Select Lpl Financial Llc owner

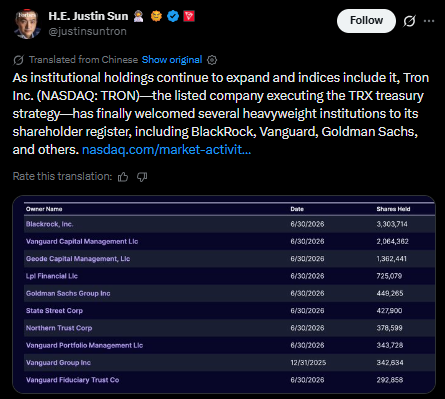tap(52, 276)
